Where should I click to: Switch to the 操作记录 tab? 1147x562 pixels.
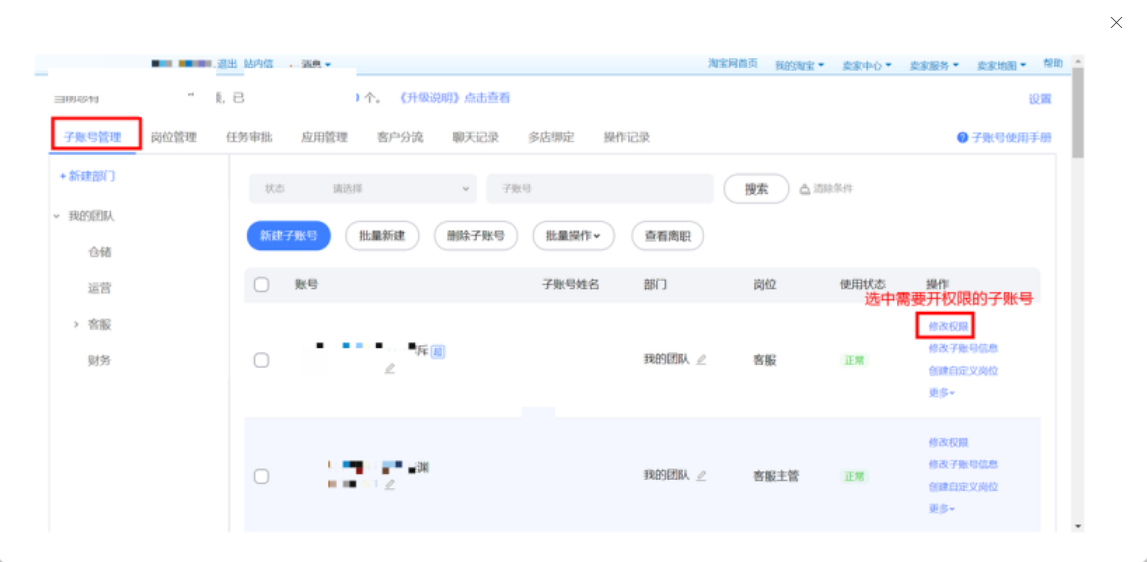(627, 137)
